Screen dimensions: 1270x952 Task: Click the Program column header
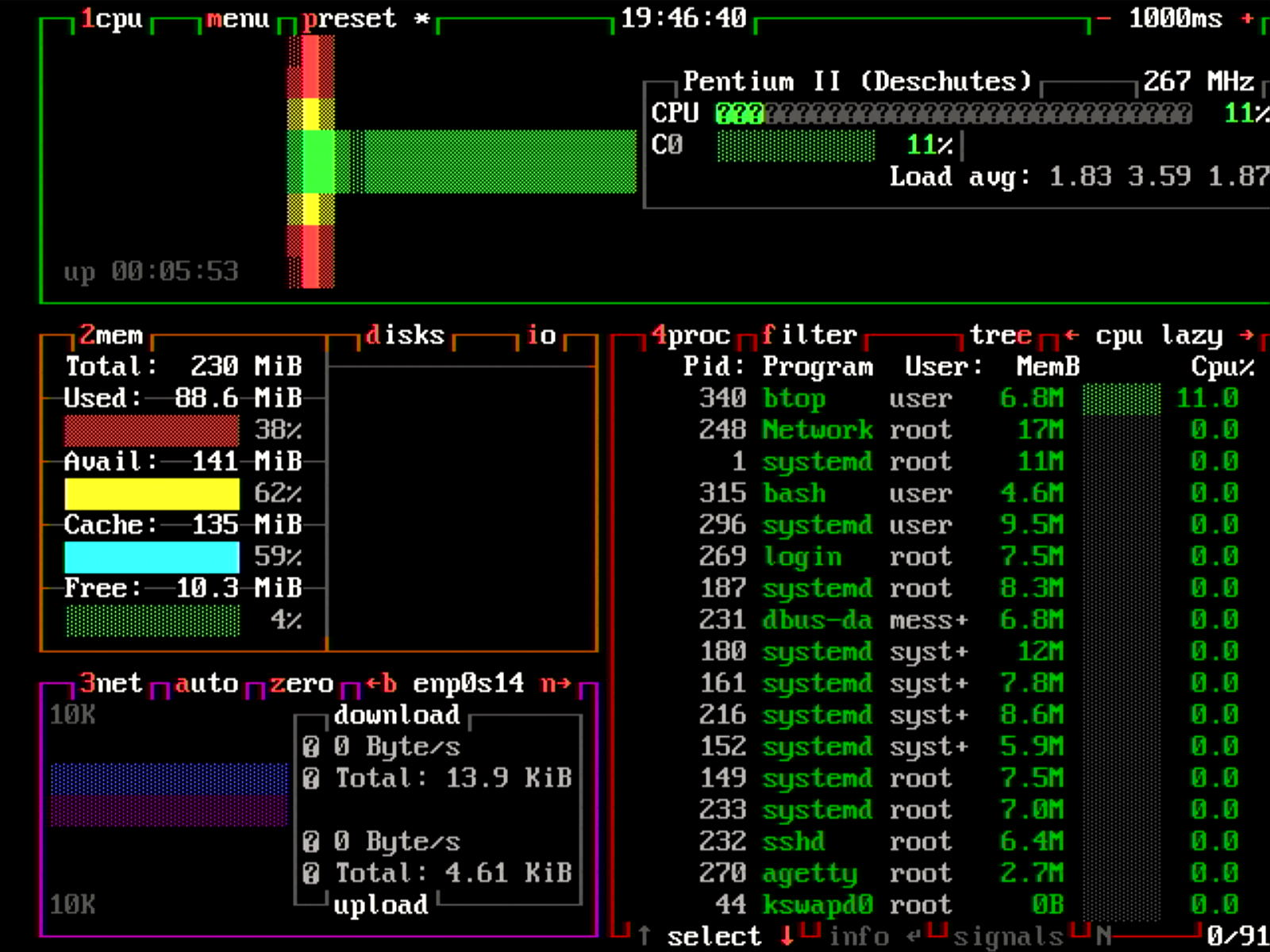[818, 367]
